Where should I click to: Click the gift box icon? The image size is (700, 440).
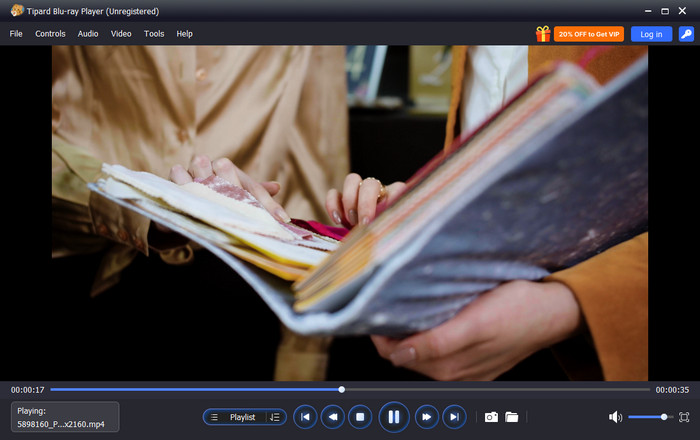(x=544, y=34)
